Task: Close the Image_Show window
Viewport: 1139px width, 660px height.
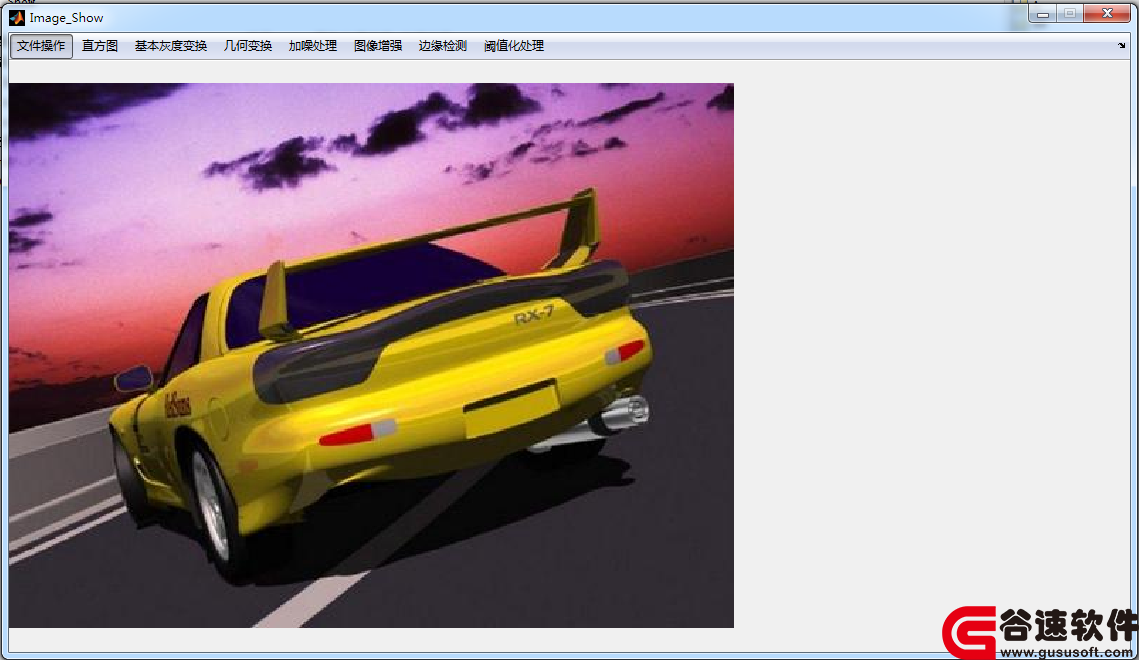Action: [x=1107, y=14]
